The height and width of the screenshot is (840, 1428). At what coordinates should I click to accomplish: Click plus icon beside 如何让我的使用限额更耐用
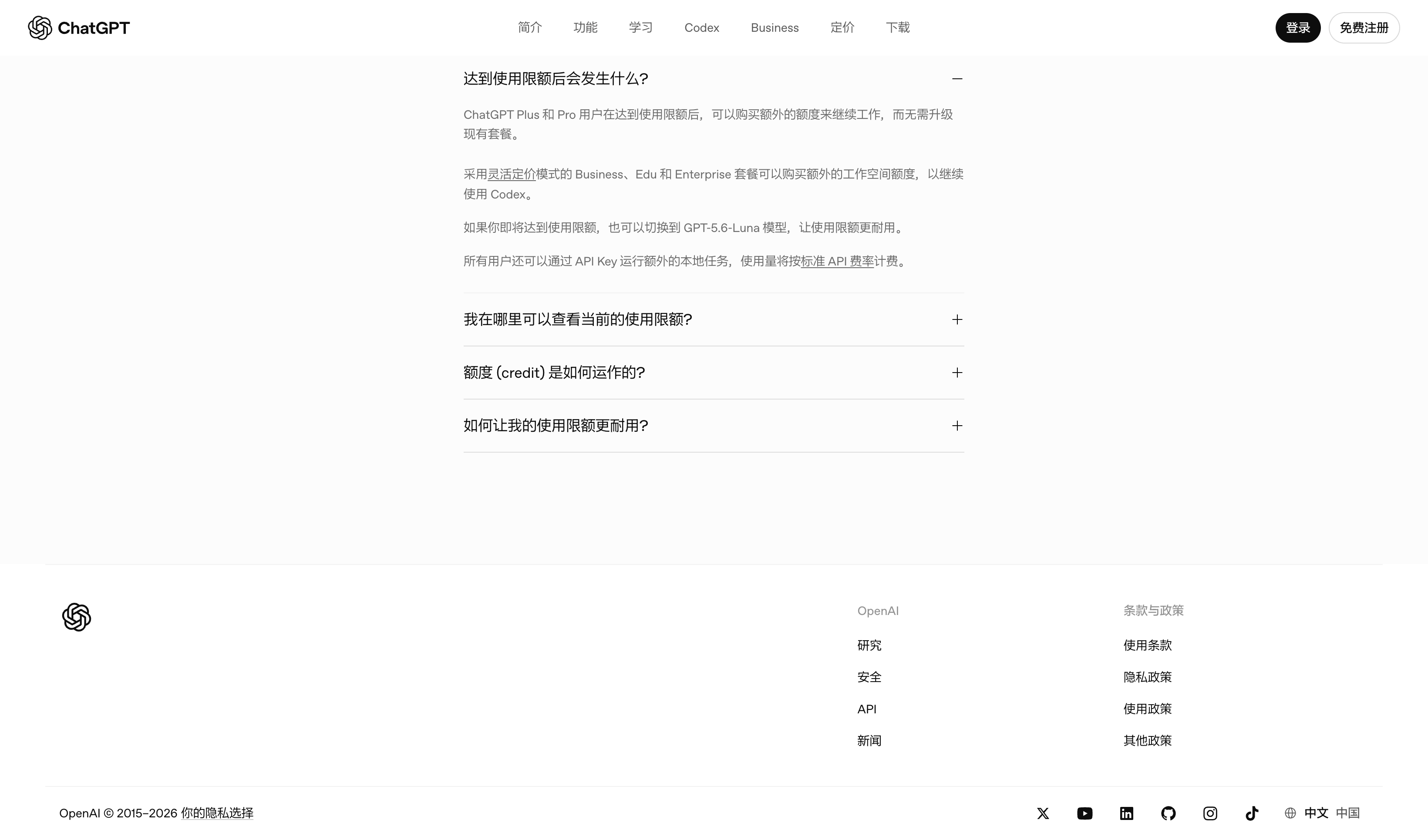957,426
